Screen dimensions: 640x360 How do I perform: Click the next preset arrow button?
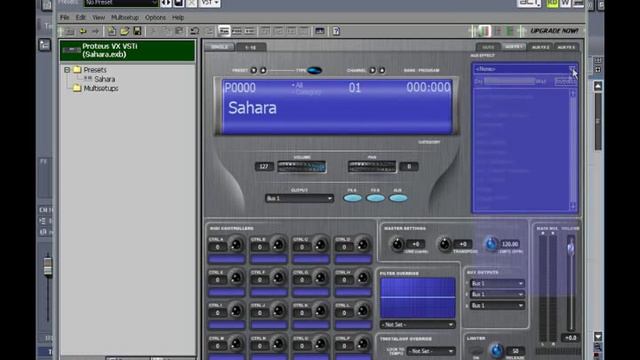pos(263,70)
